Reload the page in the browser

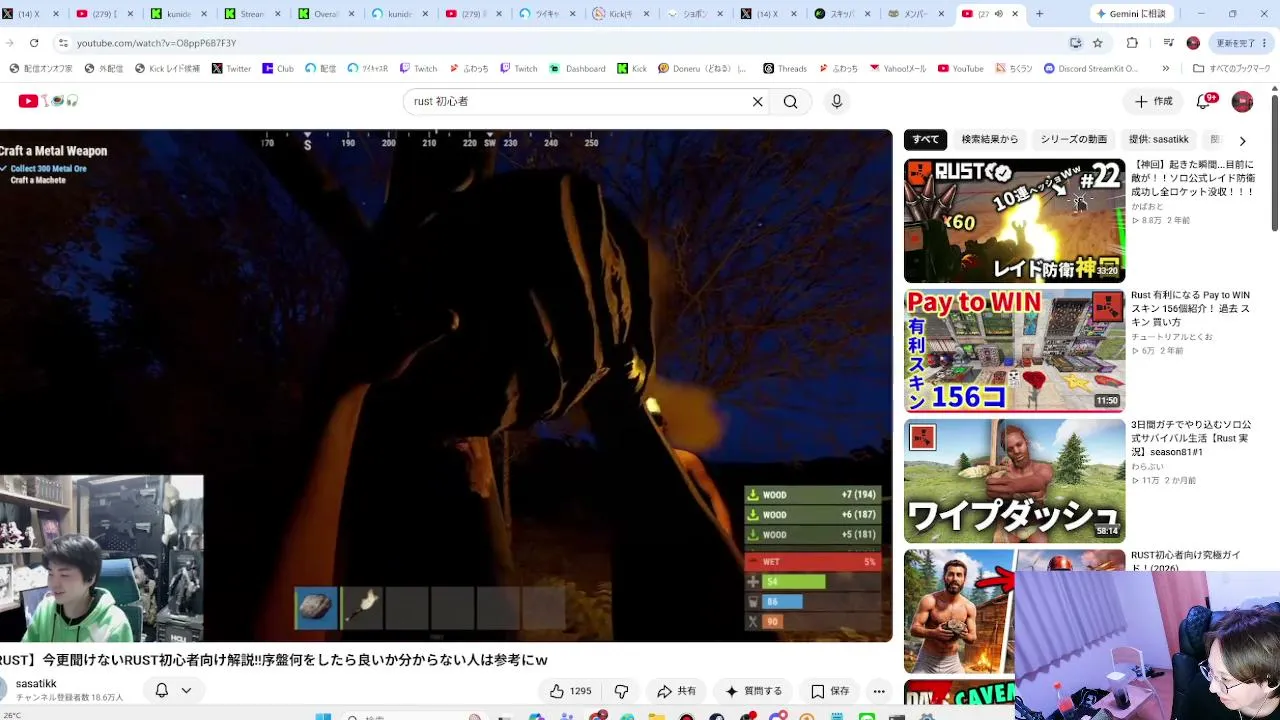(x=34, y=43)
